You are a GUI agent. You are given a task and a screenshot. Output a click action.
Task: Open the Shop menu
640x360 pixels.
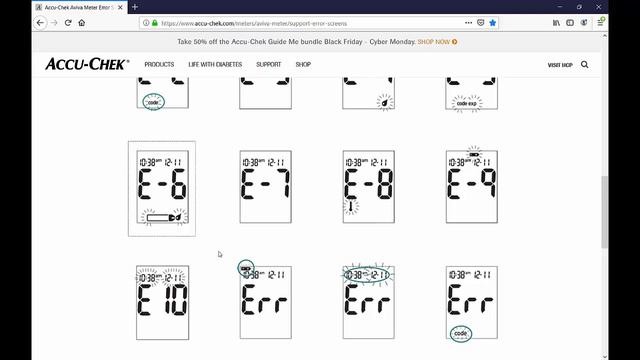pyautogui.click(x=303, y=64)
